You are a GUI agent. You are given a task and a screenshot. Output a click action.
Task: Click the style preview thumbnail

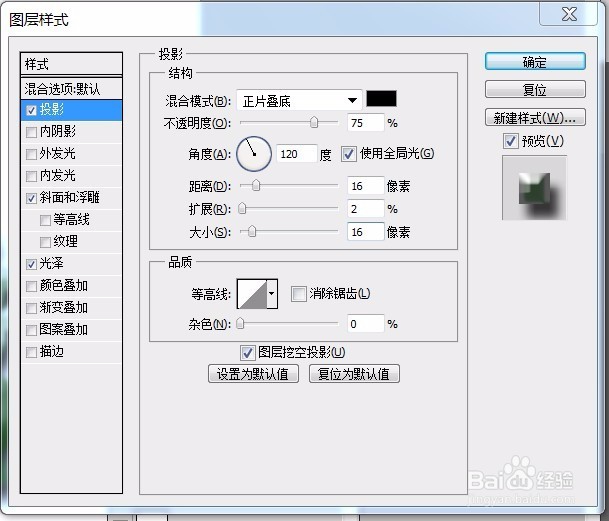(x=534, y=188)
